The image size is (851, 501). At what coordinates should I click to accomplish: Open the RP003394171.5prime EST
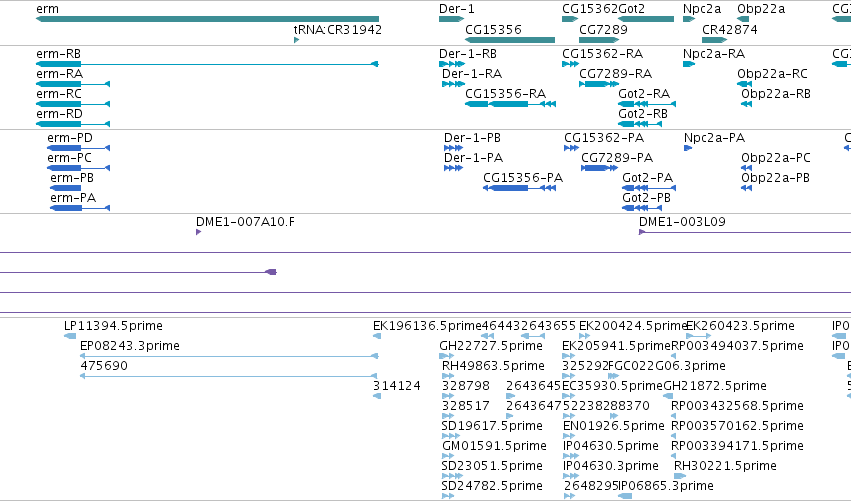pos(674,456)
